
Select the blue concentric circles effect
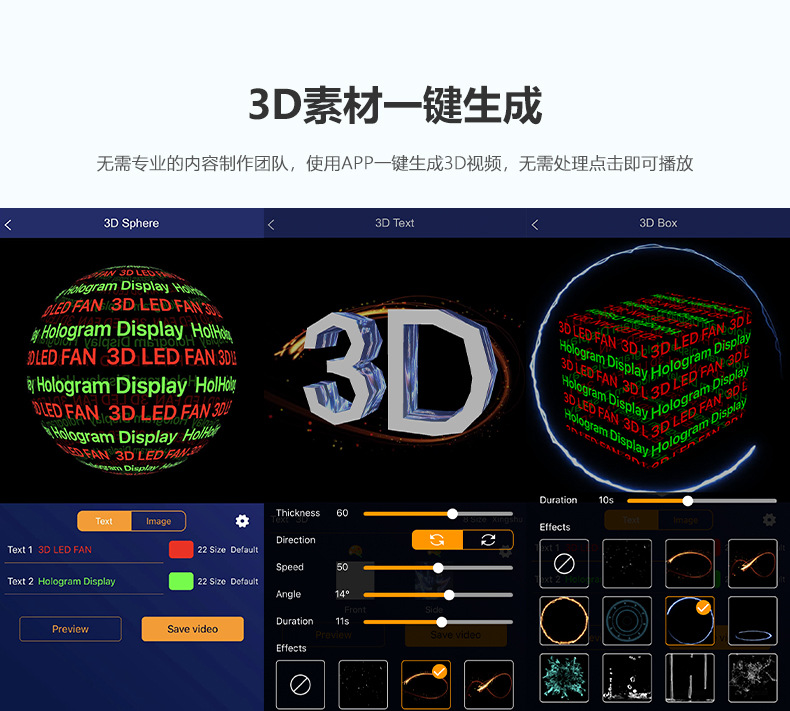click(x=627, y=621)
